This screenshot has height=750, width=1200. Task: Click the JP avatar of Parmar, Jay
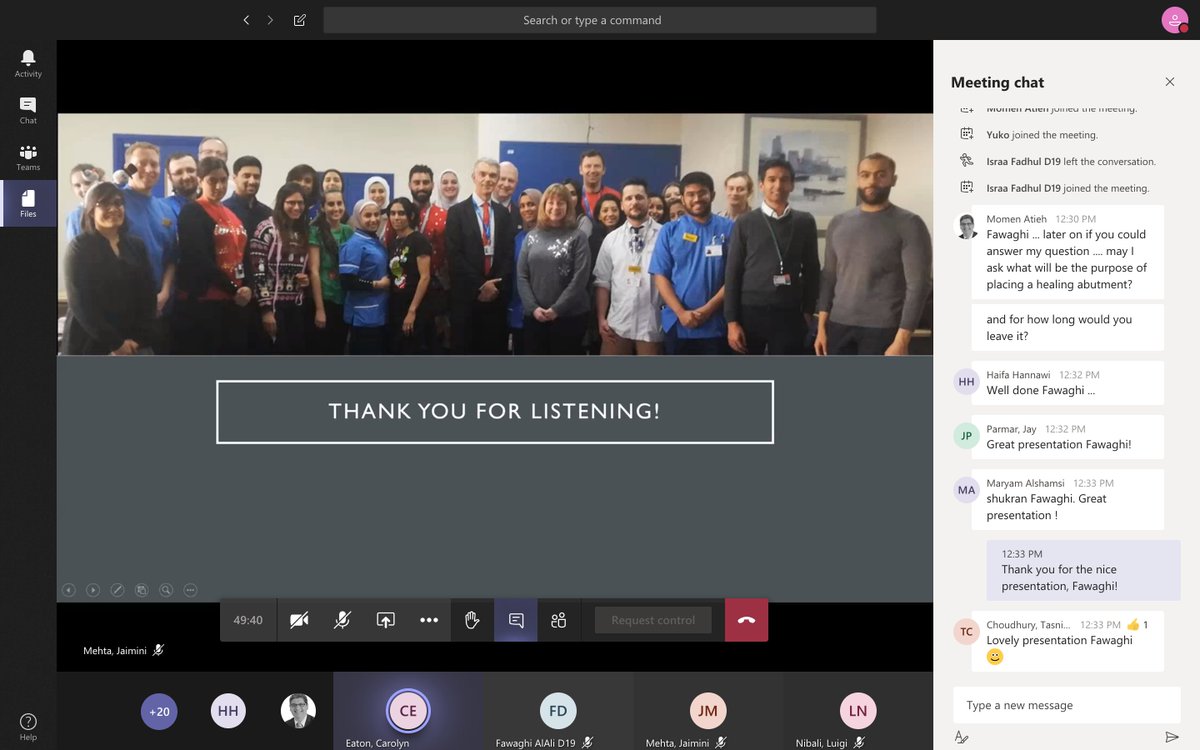[966, 436]
